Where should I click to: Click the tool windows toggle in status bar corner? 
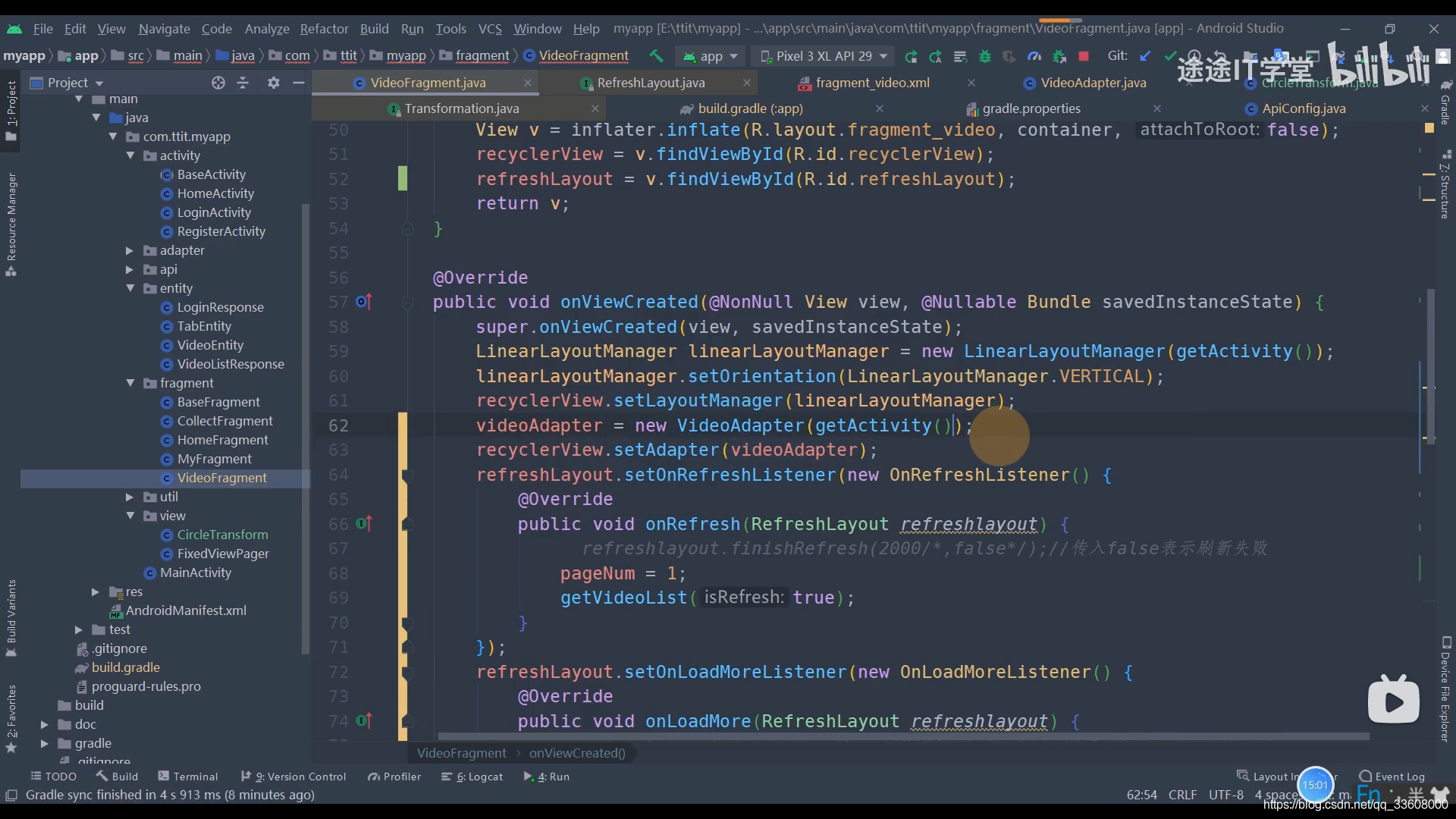tap(11, 795)
